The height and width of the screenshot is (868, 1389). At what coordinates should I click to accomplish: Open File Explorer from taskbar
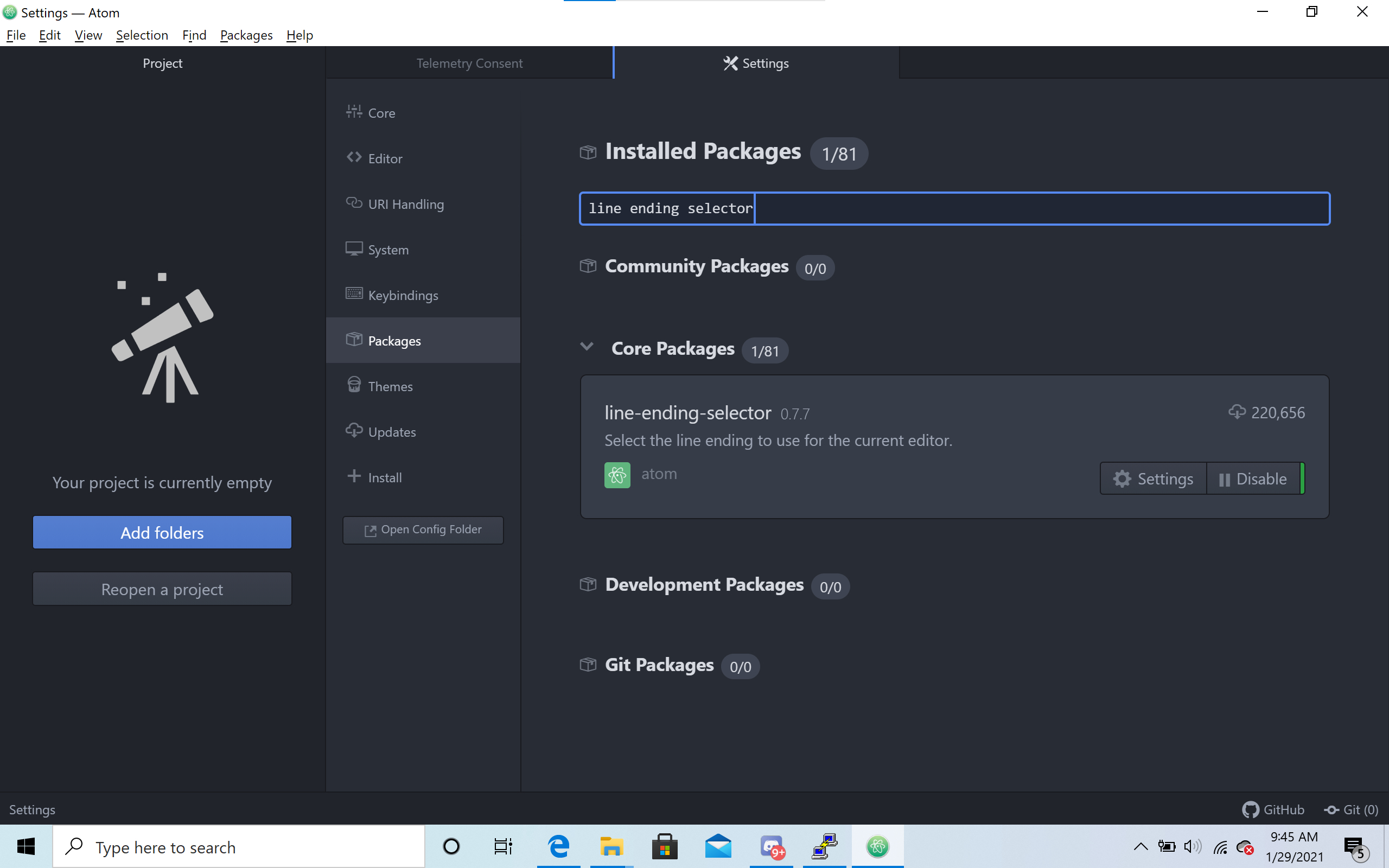[x=611, y=846]
